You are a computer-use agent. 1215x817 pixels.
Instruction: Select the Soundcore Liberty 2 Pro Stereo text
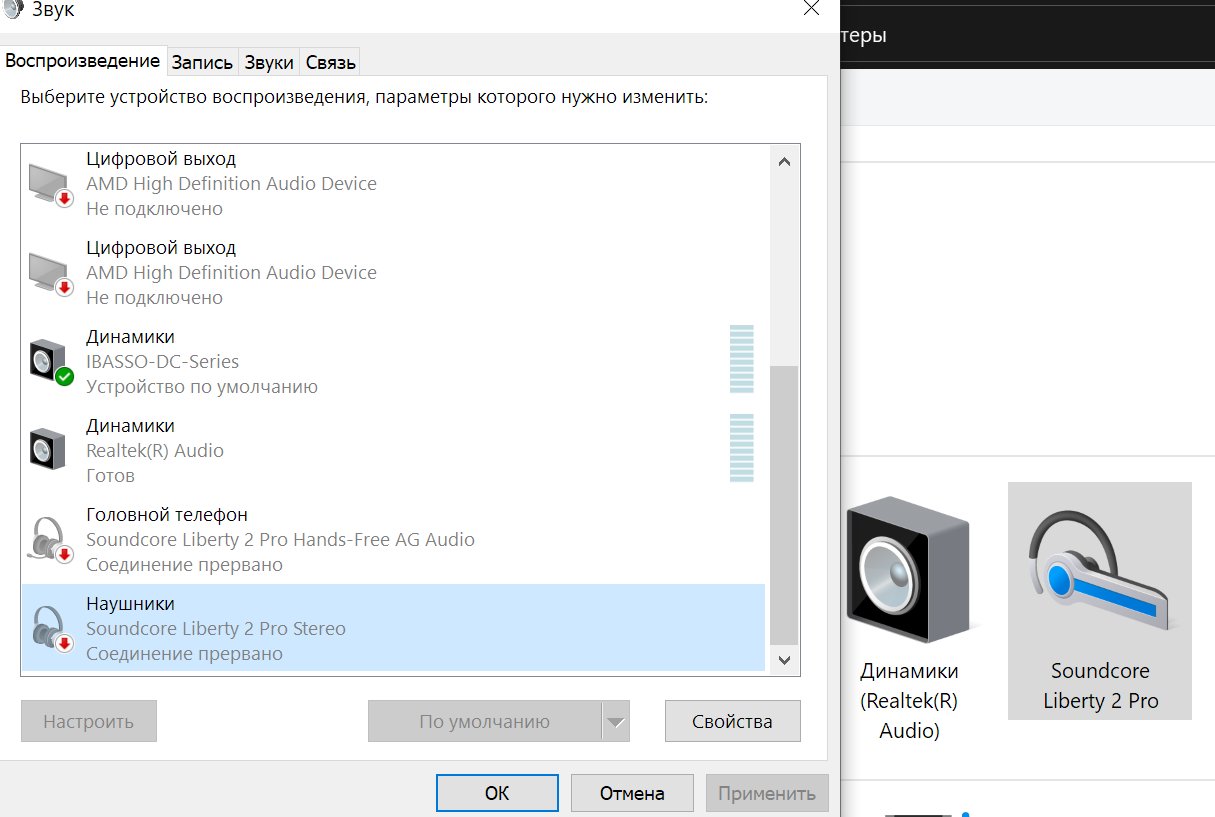tap(216, 629)
